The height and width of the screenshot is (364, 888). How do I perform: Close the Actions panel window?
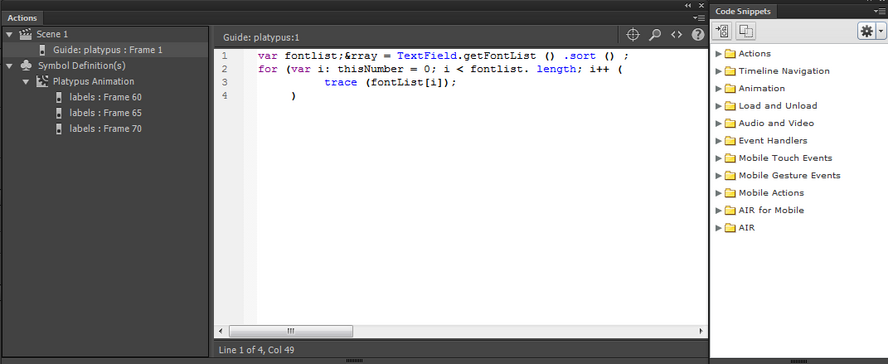(701, 5)
